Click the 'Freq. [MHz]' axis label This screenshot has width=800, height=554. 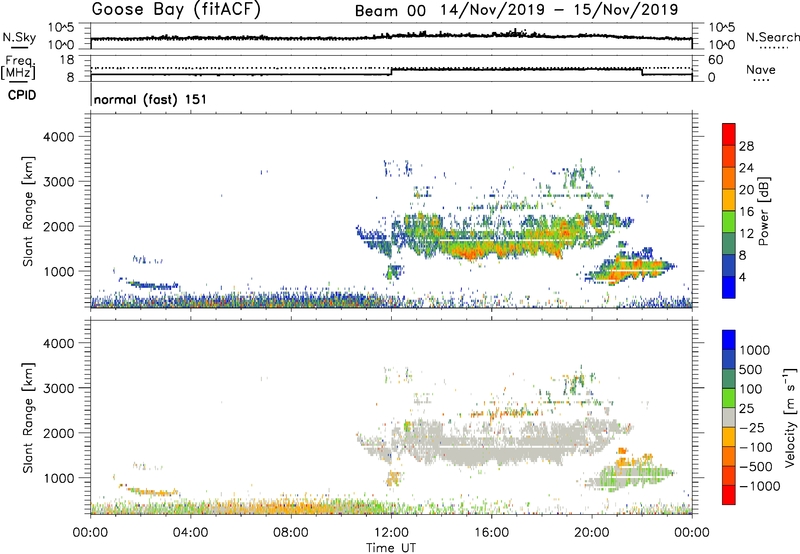click(19, 68)
